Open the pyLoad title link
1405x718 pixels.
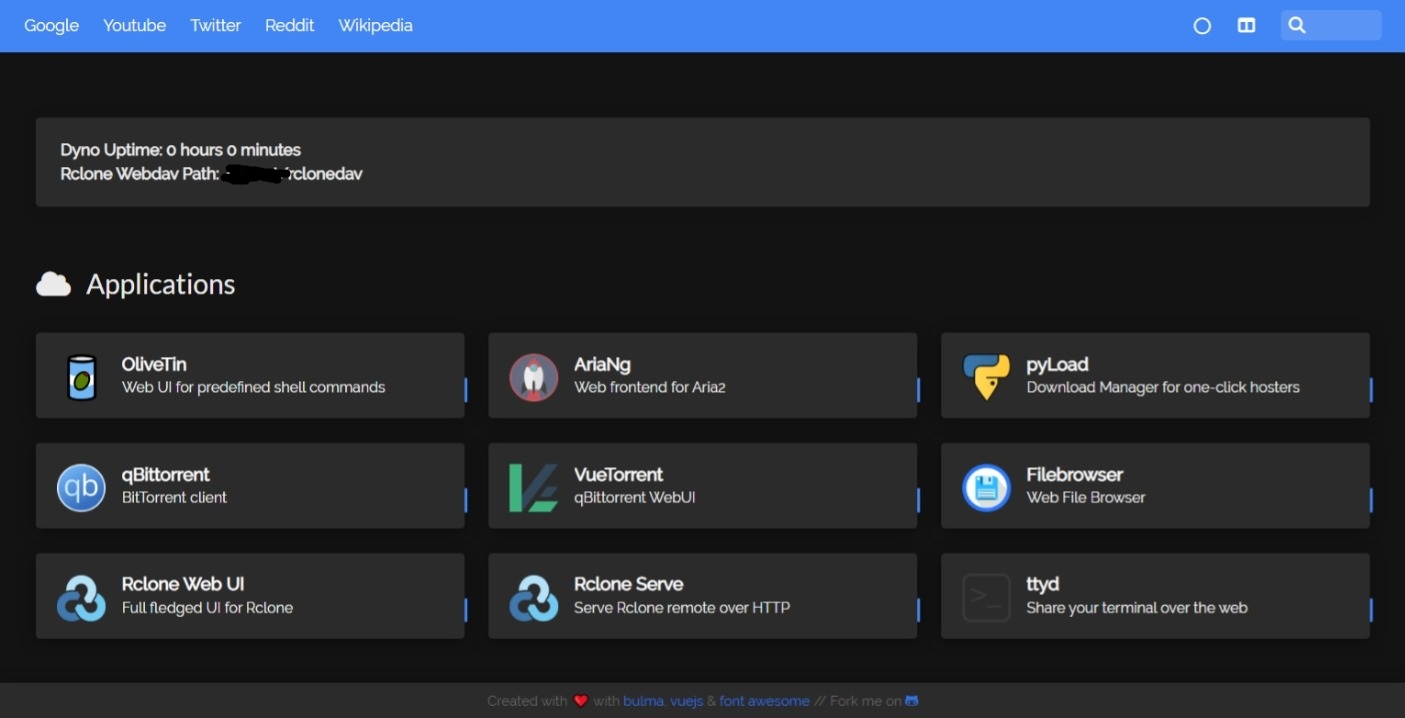click(x=1057, y=365)
